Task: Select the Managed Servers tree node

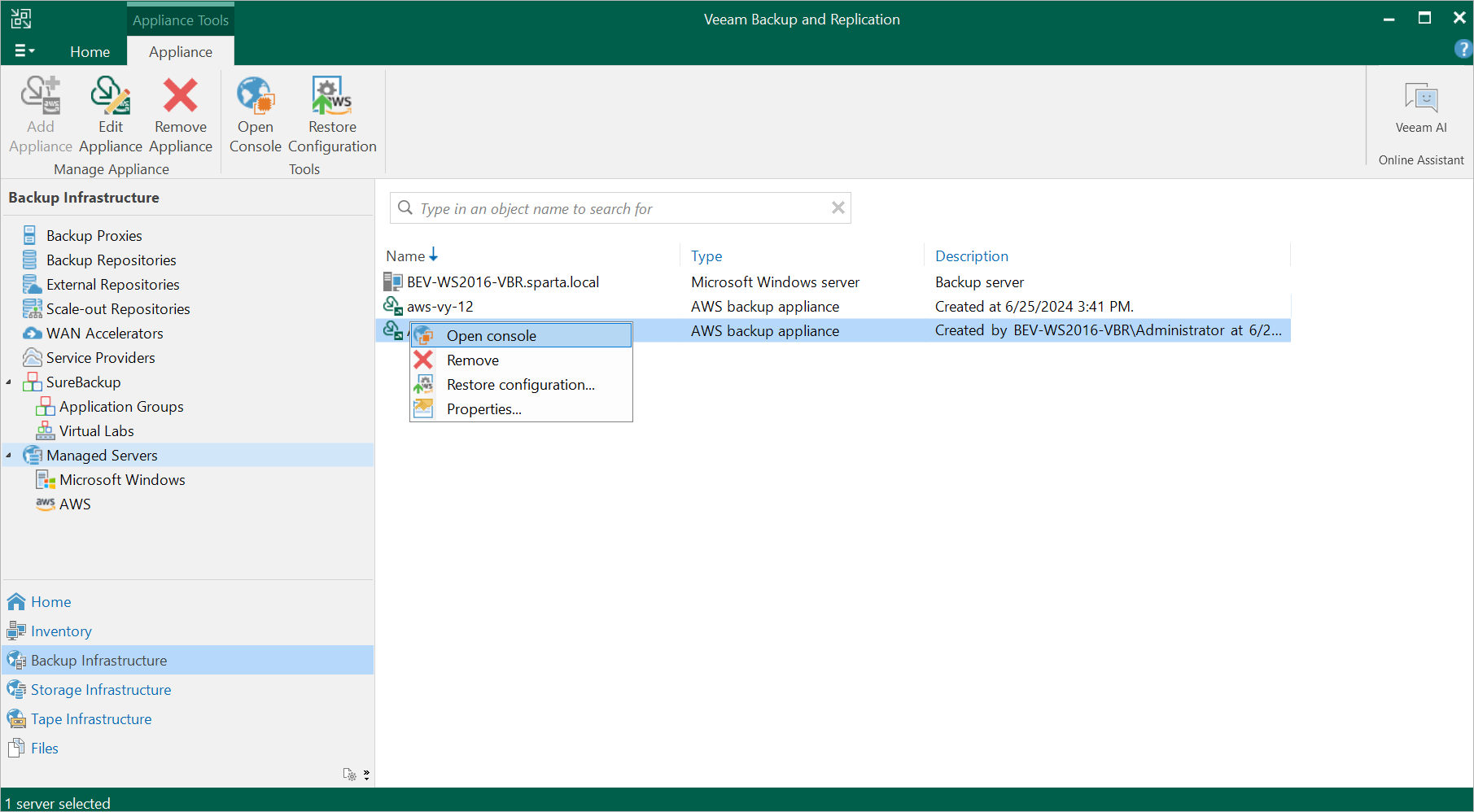Action: point(102,455)
